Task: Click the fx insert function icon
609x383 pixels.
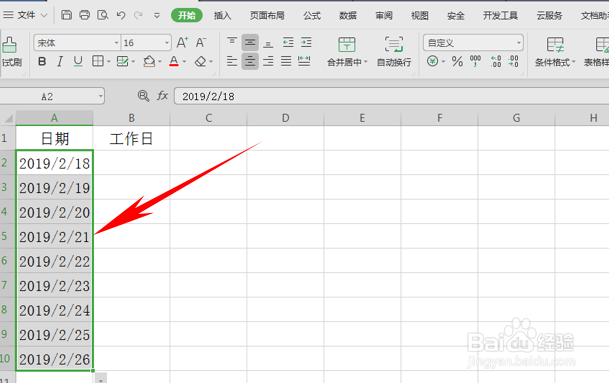Action: click(162, 96)
